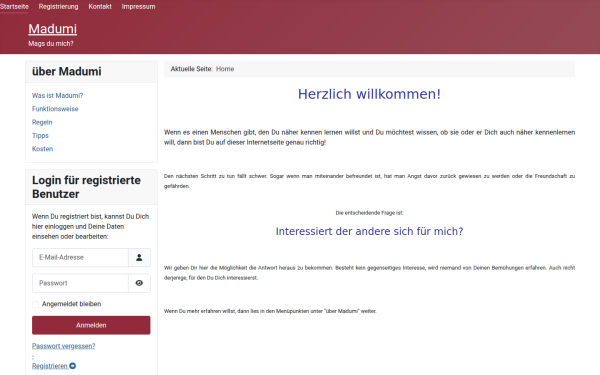Enable the Angemeldet bleiben checkbox
Screen dimensions: 600x375
pos(36,304)
